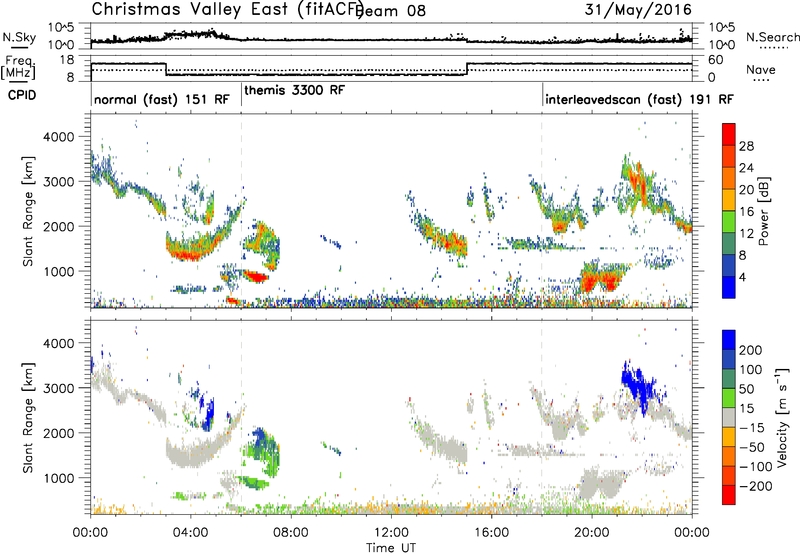This screenshot has width=800, height=554.
Task: Click the "12:00" time tick label
Action: pyautogui.click(x=391, y=533)
